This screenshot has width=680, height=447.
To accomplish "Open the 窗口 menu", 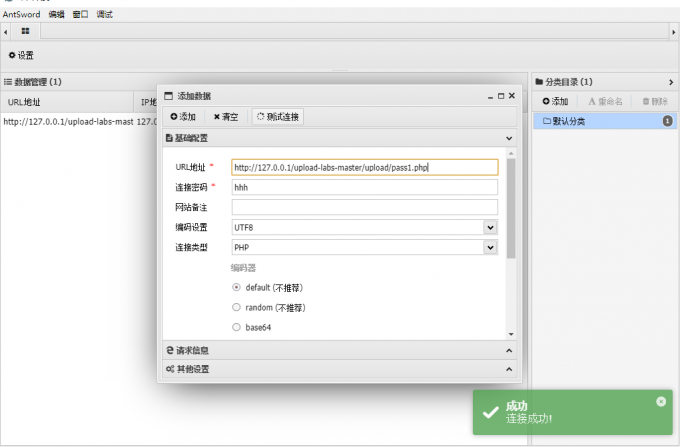I will (80, 14).
